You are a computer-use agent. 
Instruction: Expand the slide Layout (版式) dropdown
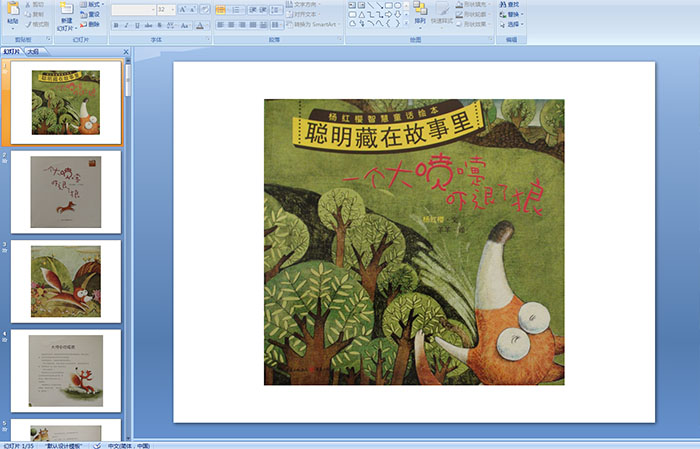[x=93, y=4]
